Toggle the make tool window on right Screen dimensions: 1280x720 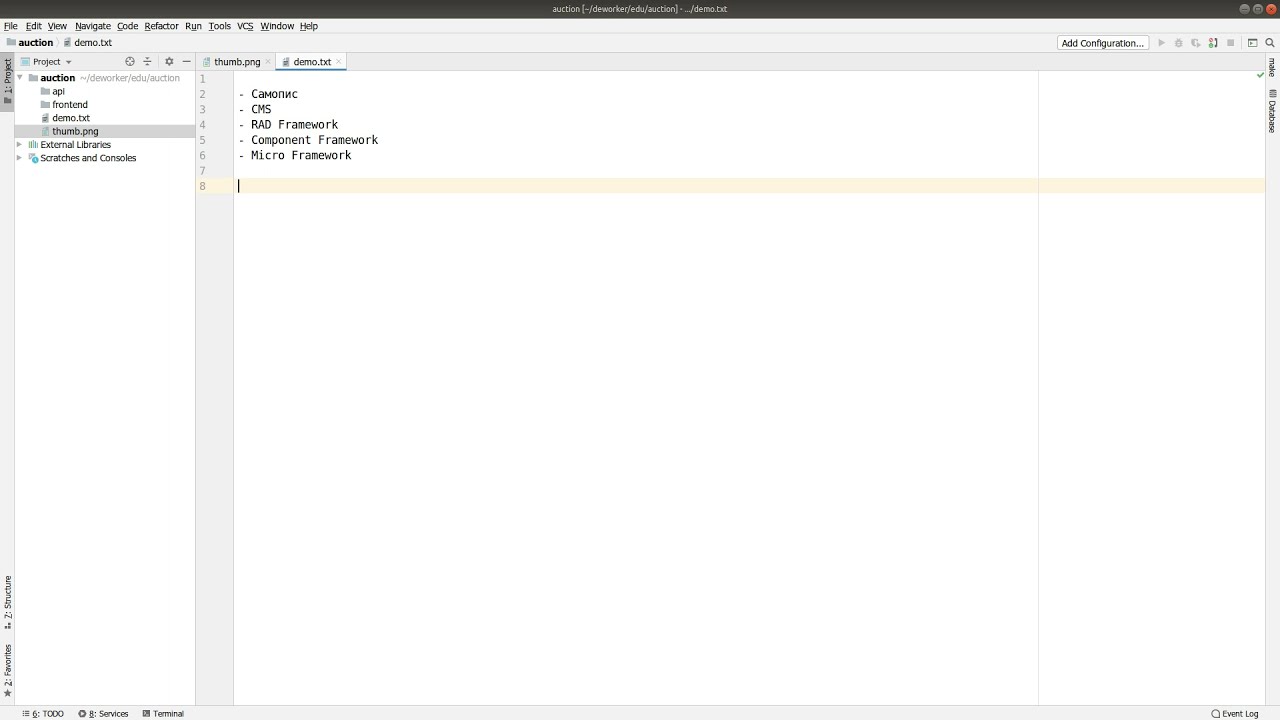coord(1272,67)
